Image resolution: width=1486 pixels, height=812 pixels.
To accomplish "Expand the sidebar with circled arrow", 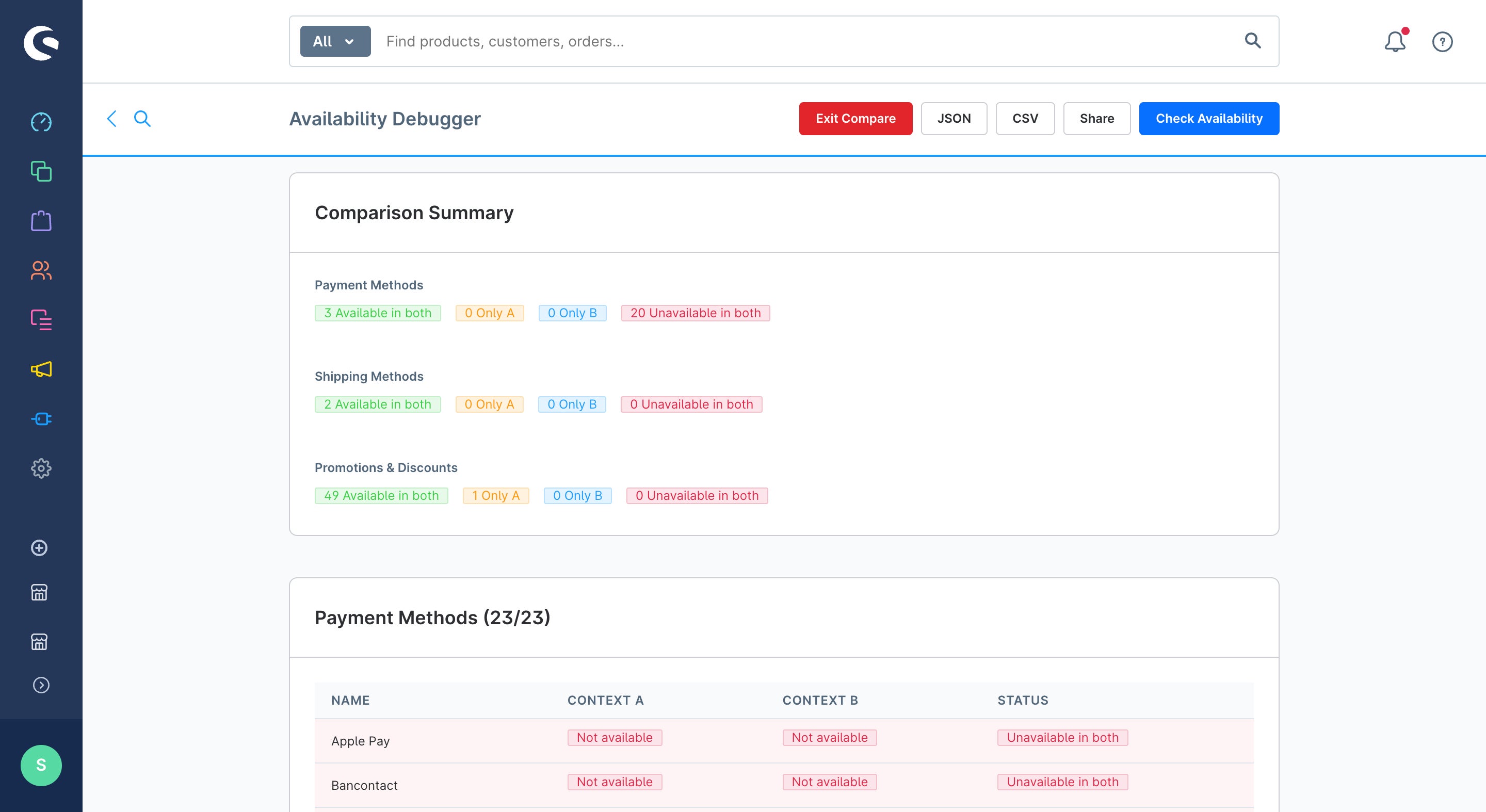I will coord(41,685).
